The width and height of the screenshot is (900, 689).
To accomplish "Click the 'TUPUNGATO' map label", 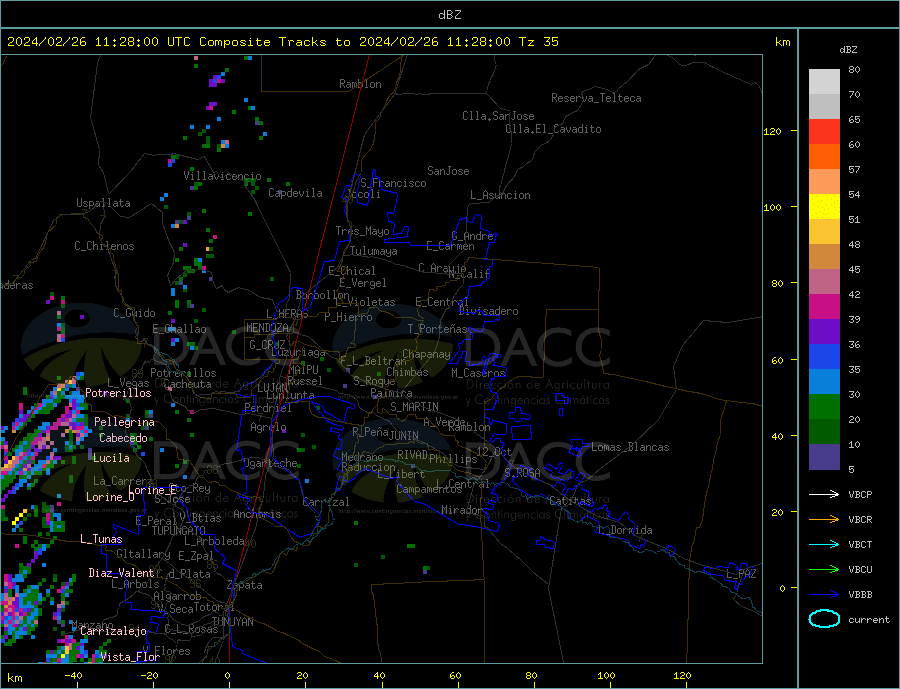I will pyautogui.click(x=179, y=531).
